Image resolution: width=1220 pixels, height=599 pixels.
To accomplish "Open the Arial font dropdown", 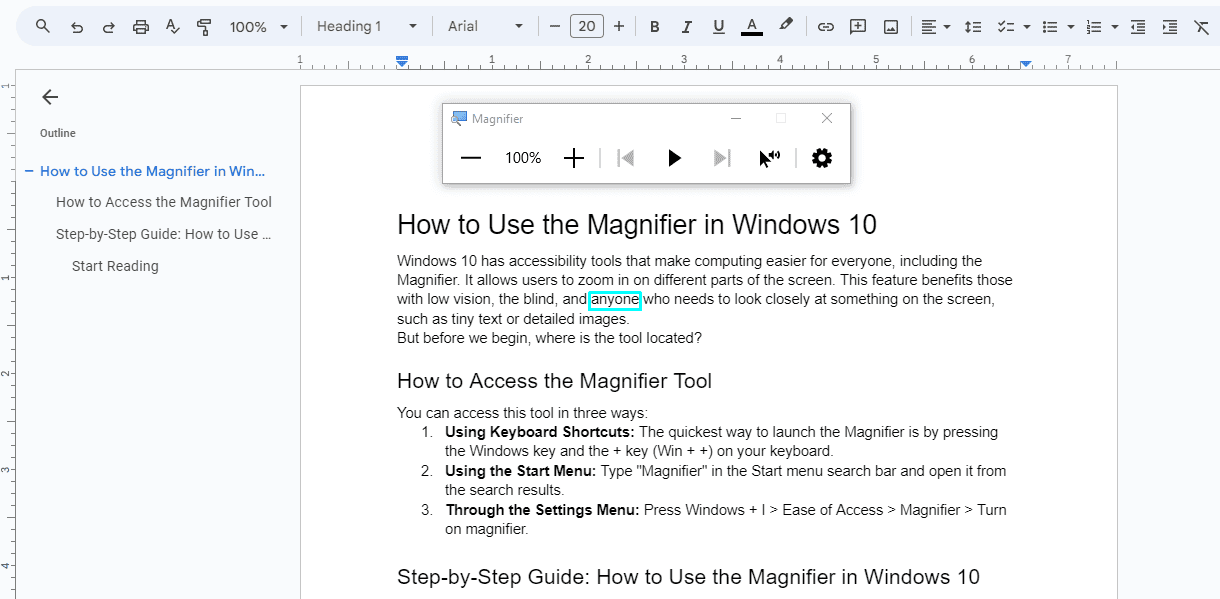I will [485, 27].
